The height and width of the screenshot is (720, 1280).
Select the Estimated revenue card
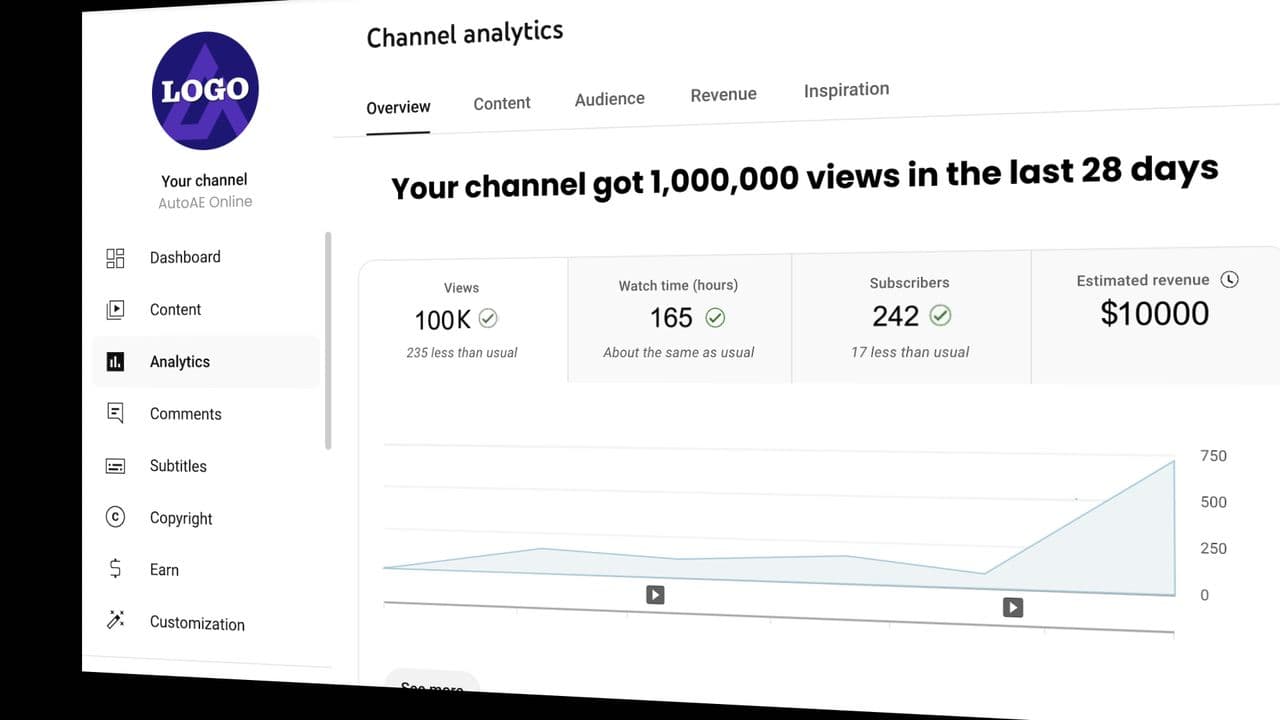1155,314
